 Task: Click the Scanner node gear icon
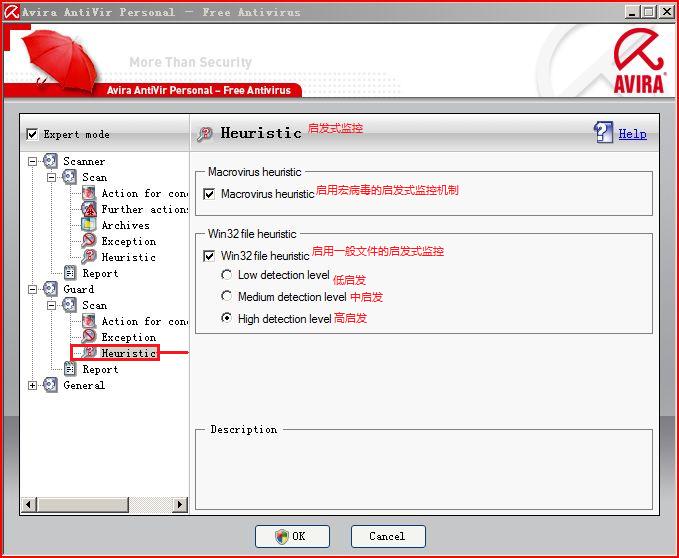pyautogui.click(x=50, y=161)
